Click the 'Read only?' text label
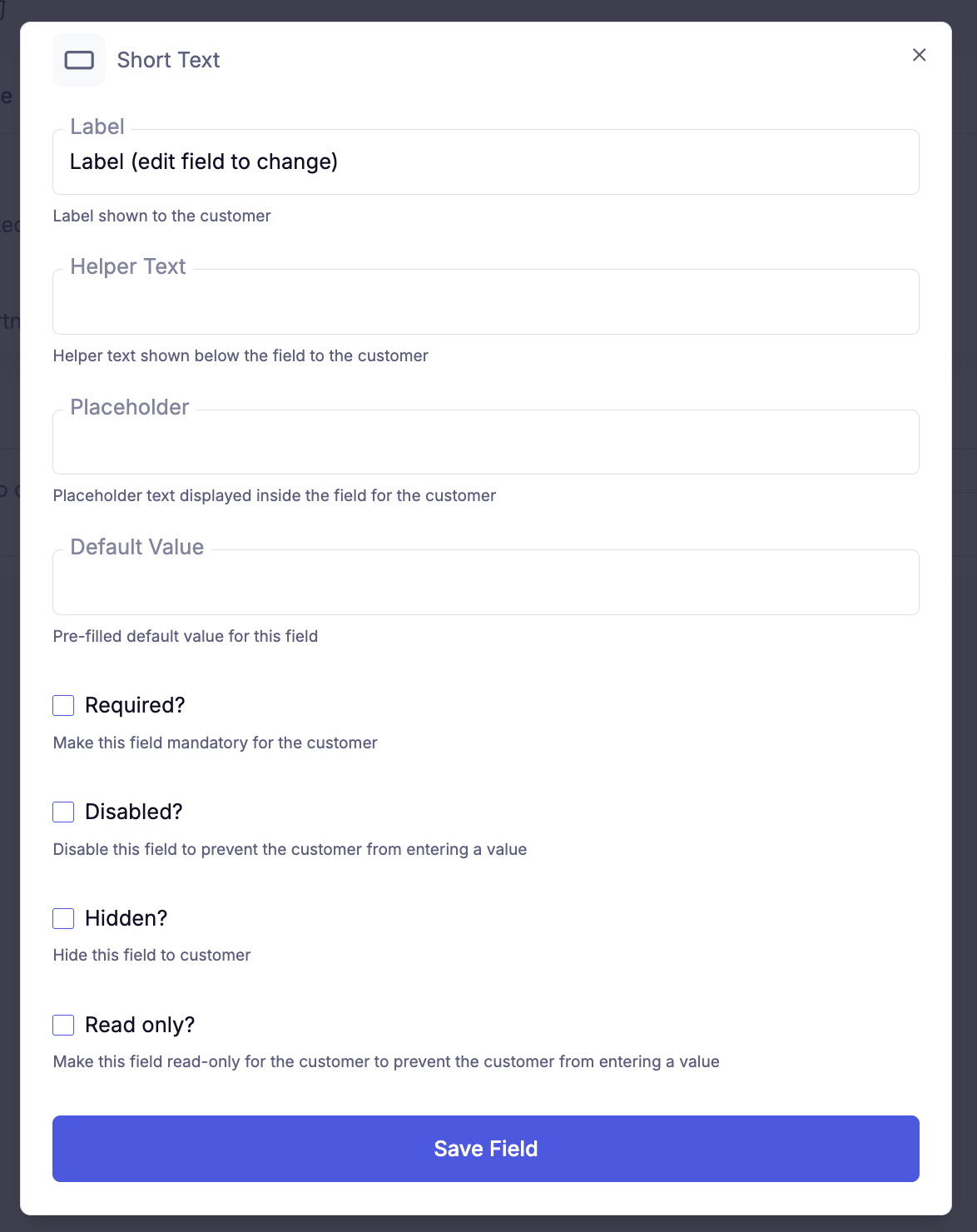The width and height of the screenshot is (977, 1232). 140,1025
